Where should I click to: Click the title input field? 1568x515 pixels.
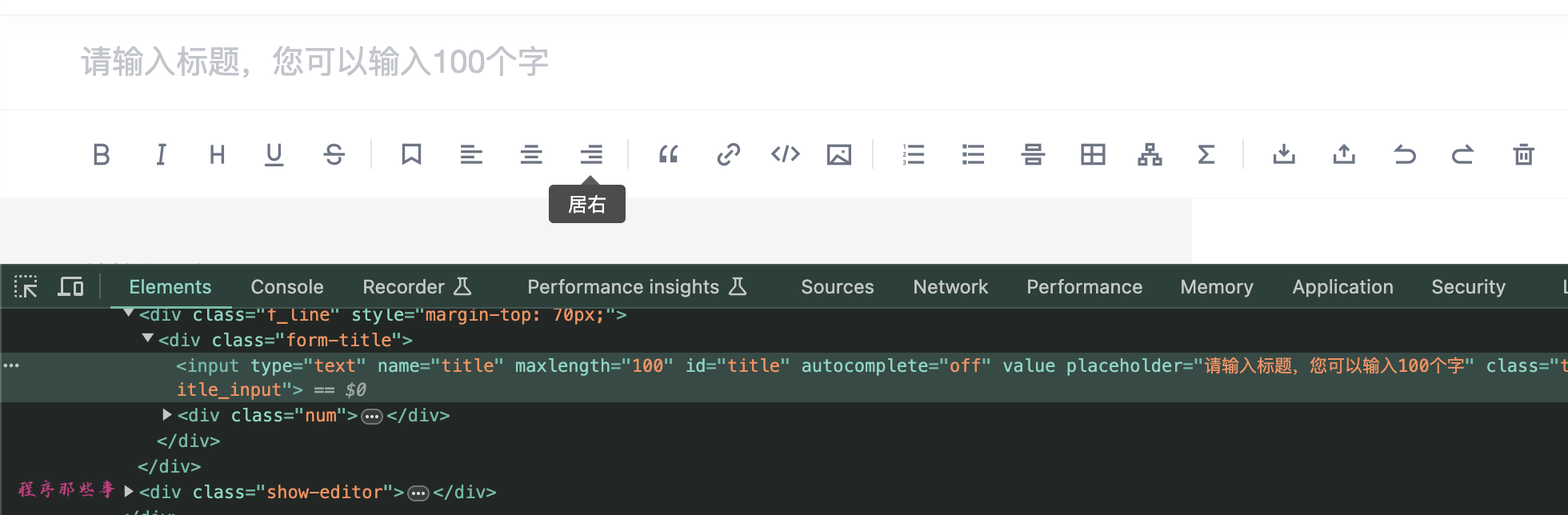(x=480, y=62)
